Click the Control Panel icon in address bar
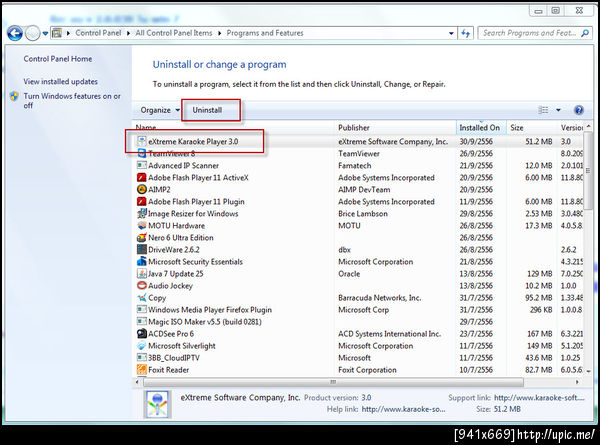 tap(57, 33)
